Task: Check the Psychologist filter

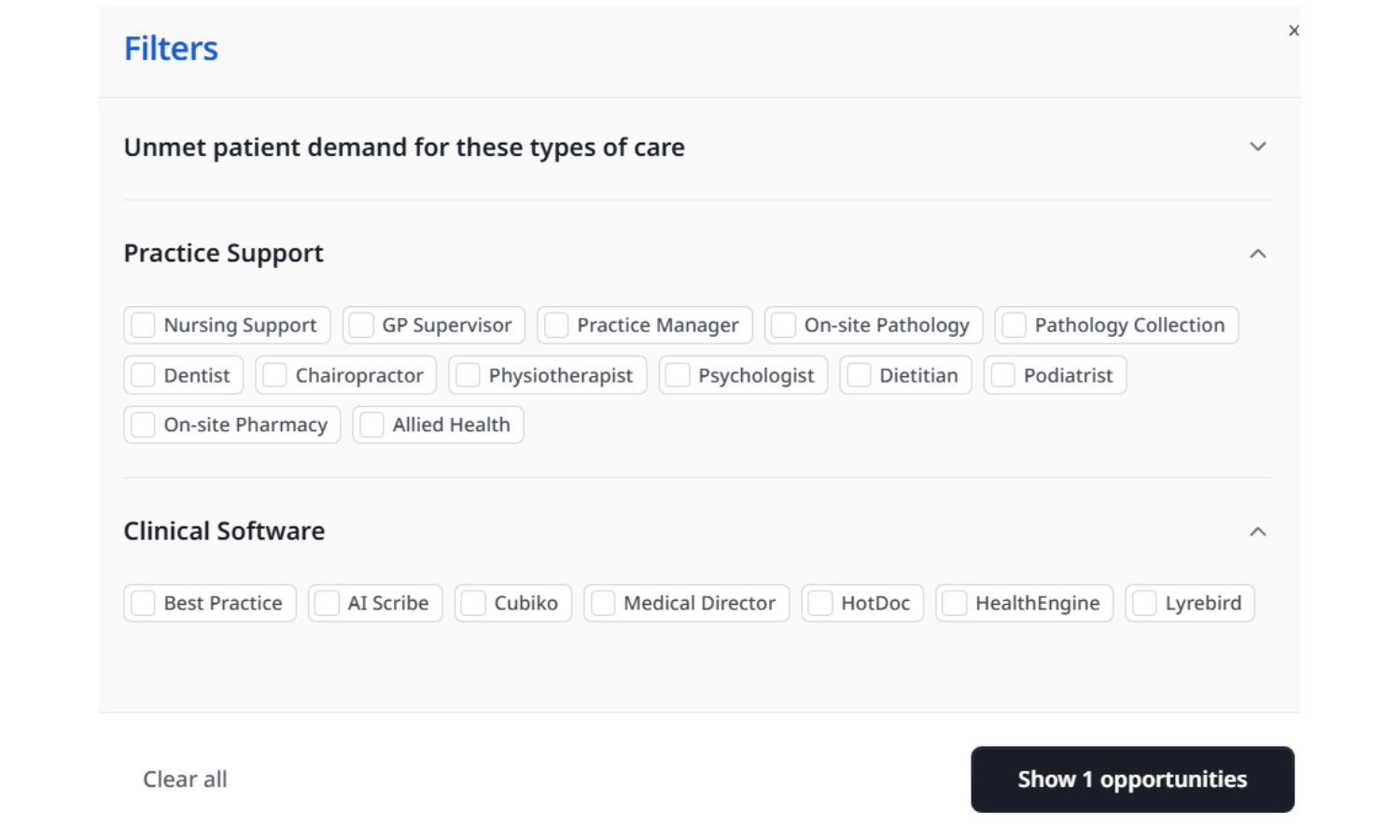Action: [675, 375]
